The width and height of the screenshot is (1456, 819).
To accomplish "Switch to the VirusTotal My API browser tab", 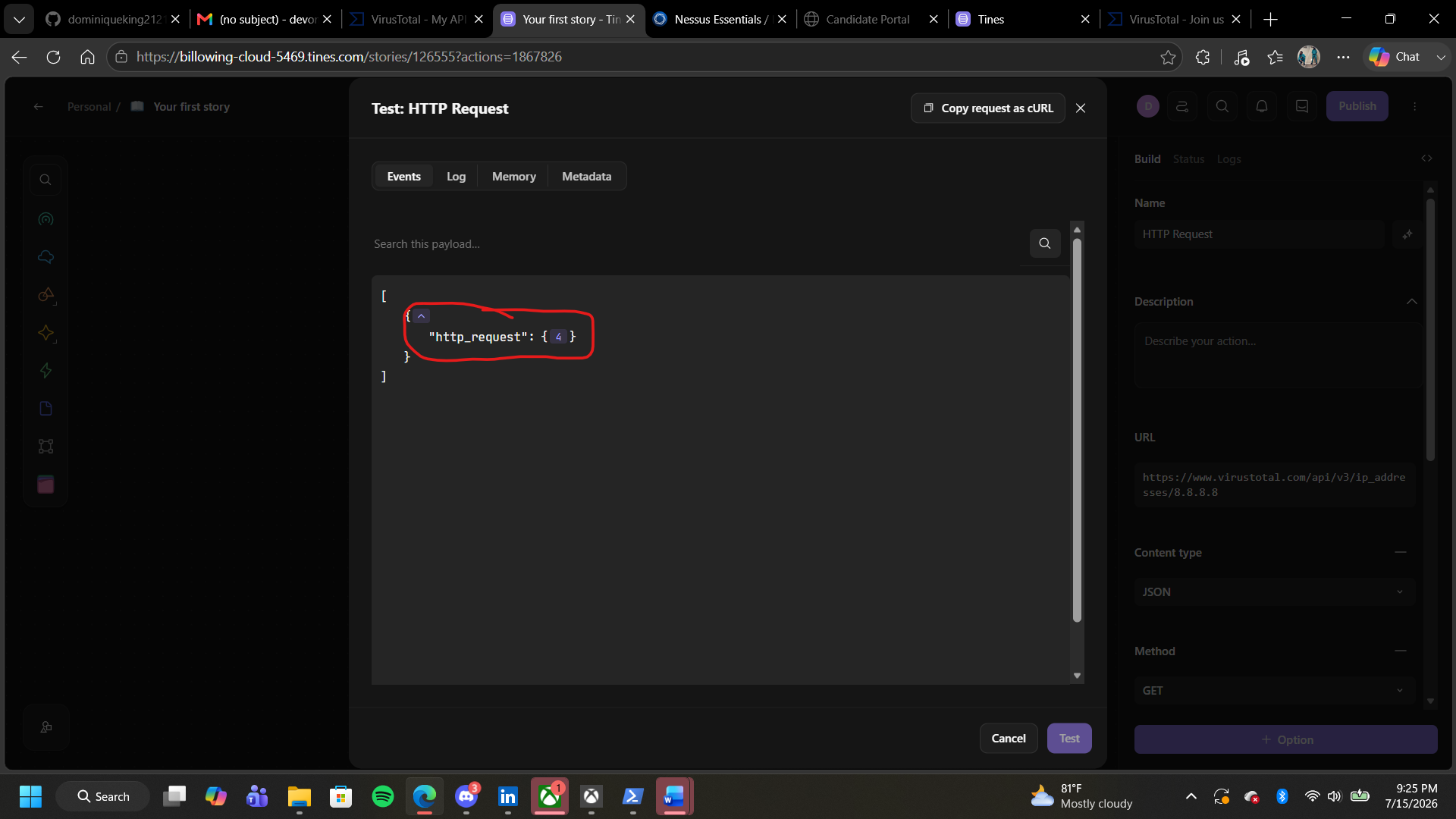I will pos(417,19).
